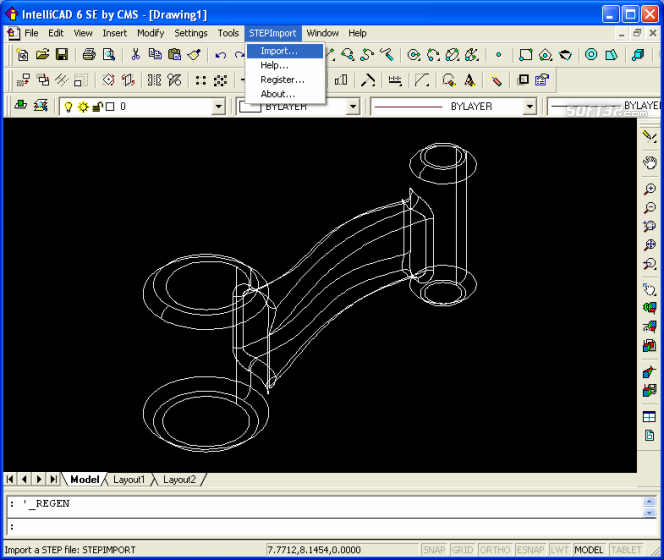Image resolution: width=664 pixels, height=560 pixels.
Task: Click the Cut scissors icon
Action: 136,55
